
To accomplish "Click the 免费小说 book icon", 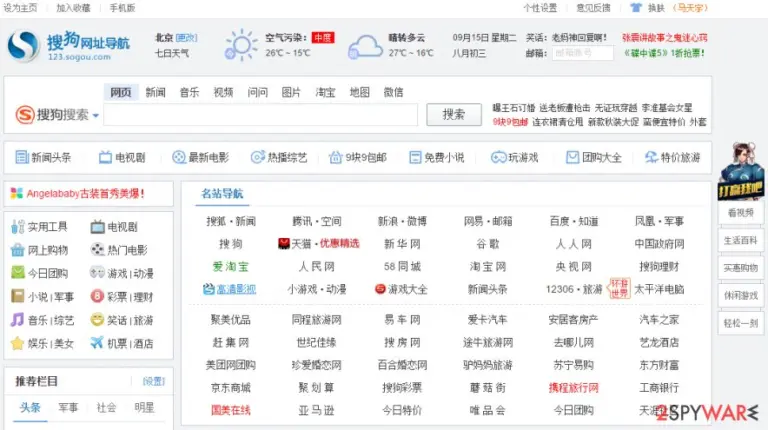I will click(415, 157).
